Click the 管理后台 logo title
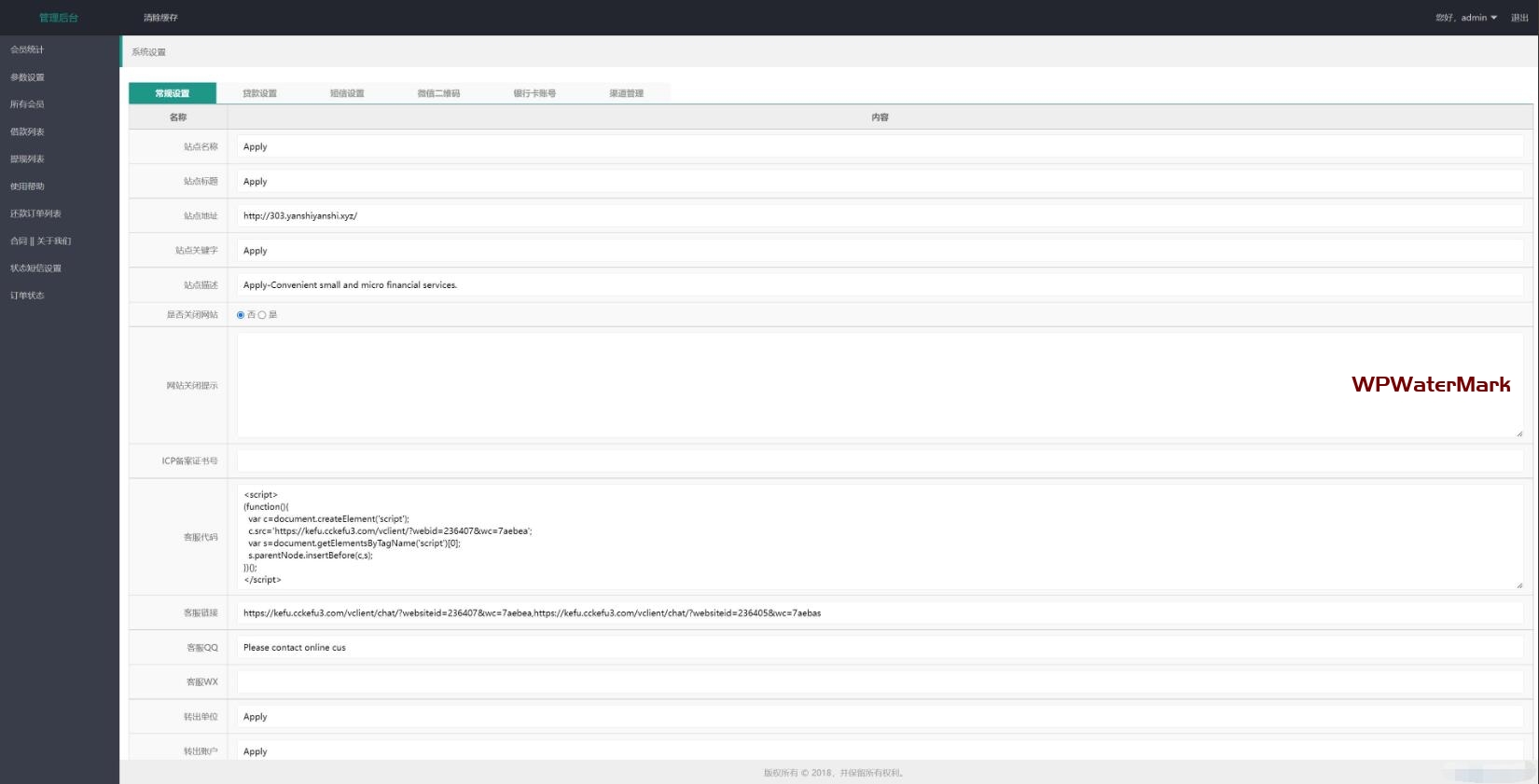Screen dimensions: 1539x784 [x=59, y=18]
